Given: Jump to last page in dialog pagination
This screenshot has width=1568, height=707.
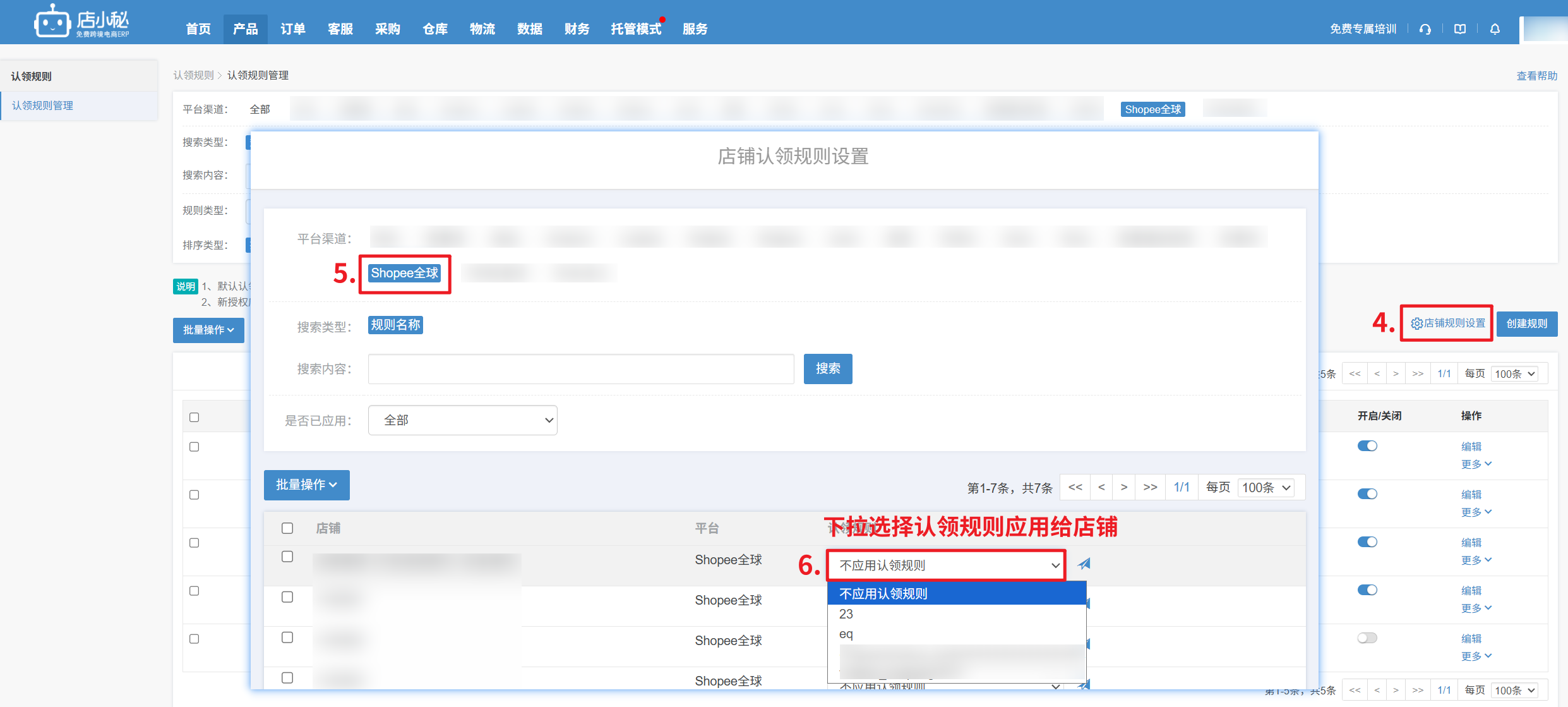Looking at the screenshot, I should point(1150,487).
